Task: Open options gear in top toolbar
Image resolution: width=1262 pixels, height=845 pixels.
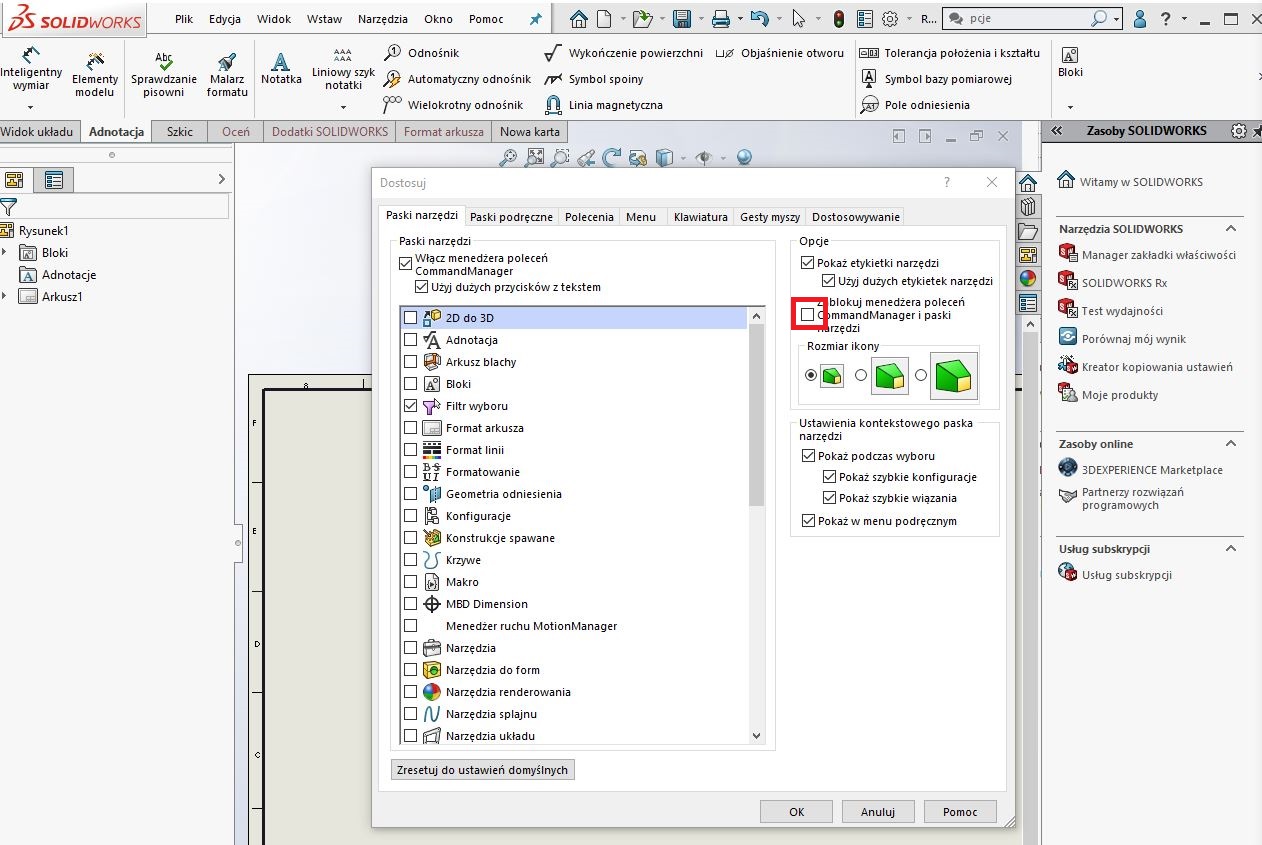Action: pos(889,18)
